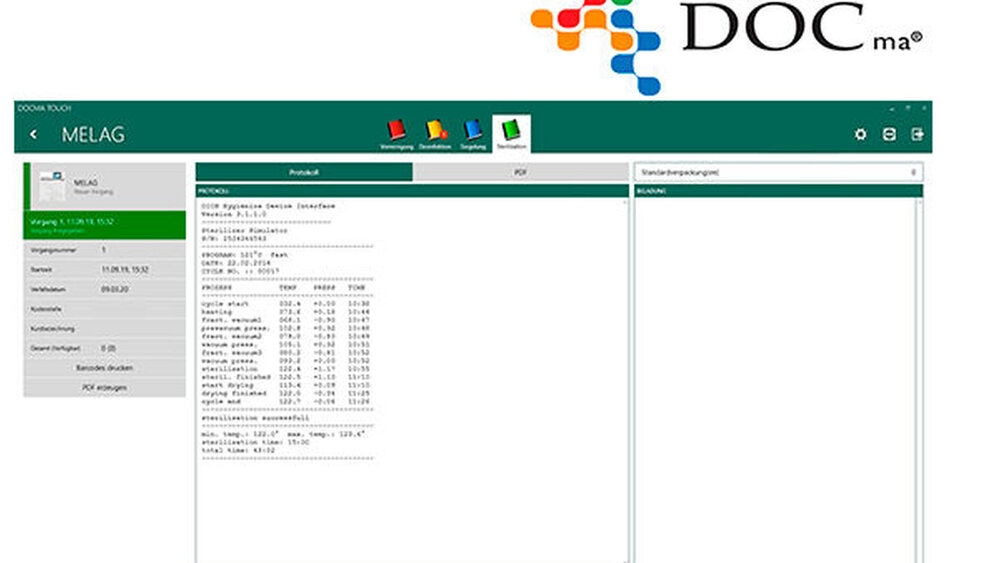Select the yellow Desinfektion book icon

[435, 131]
